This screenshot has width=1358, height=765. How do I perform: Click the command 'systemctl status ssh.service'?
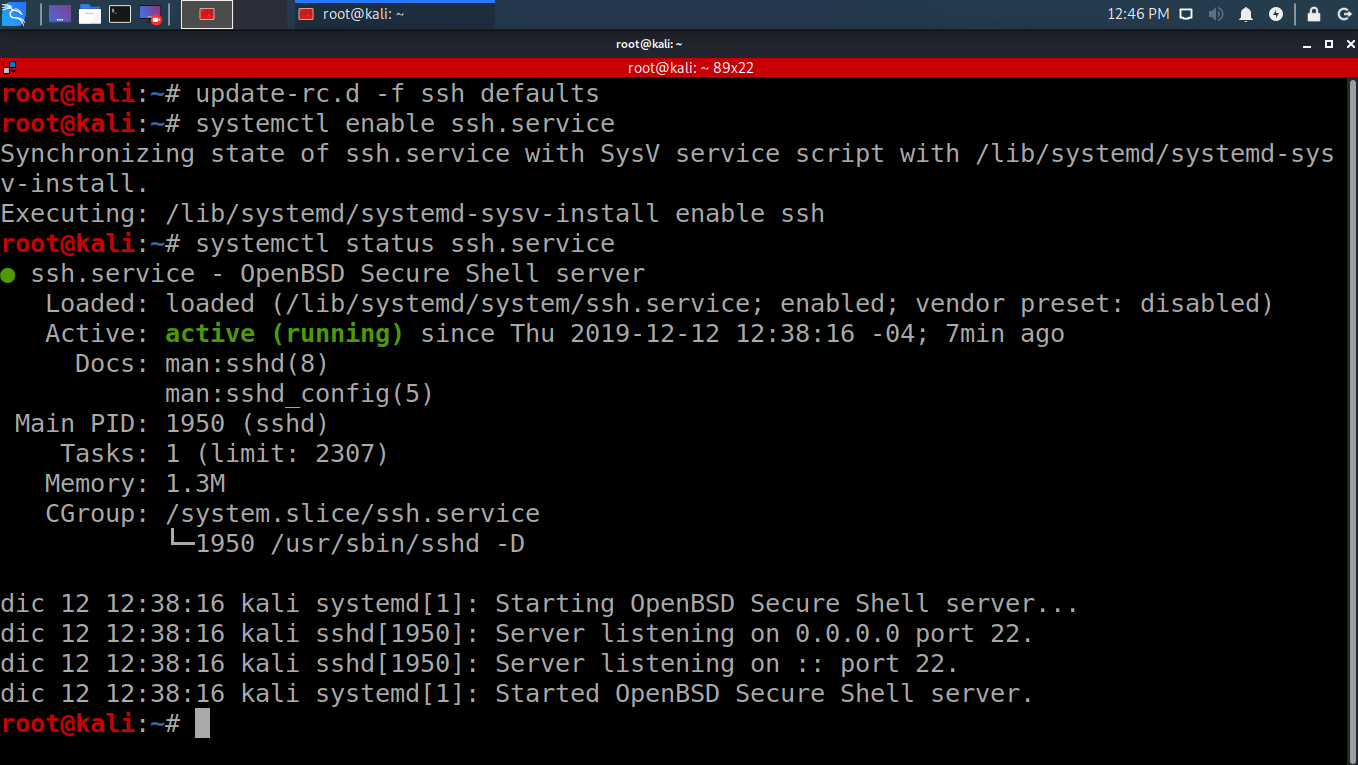pyautogui.click(x=405, y=244)
